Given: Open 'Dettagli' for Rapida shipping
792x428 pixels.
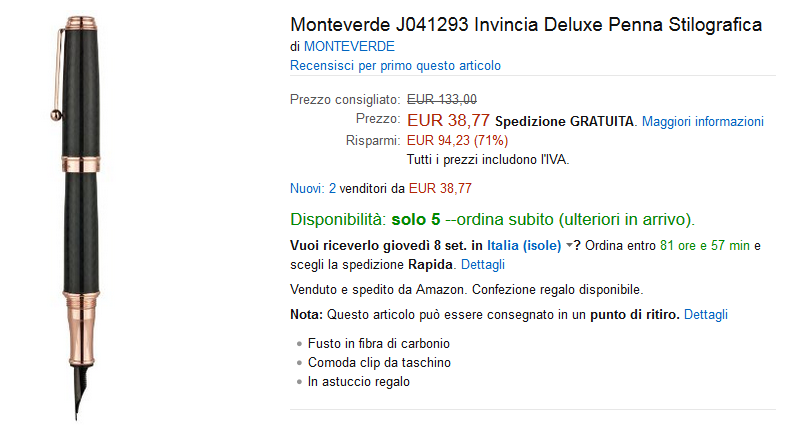Looking at the screenshot, I should click(483, 265).
